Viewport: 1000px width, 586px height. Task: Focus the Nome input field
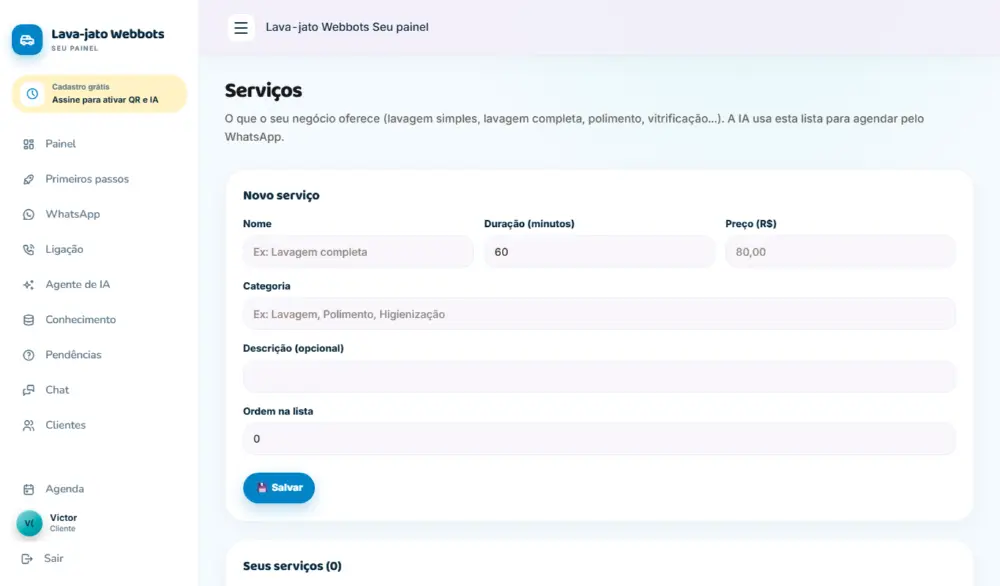point(358,252)
